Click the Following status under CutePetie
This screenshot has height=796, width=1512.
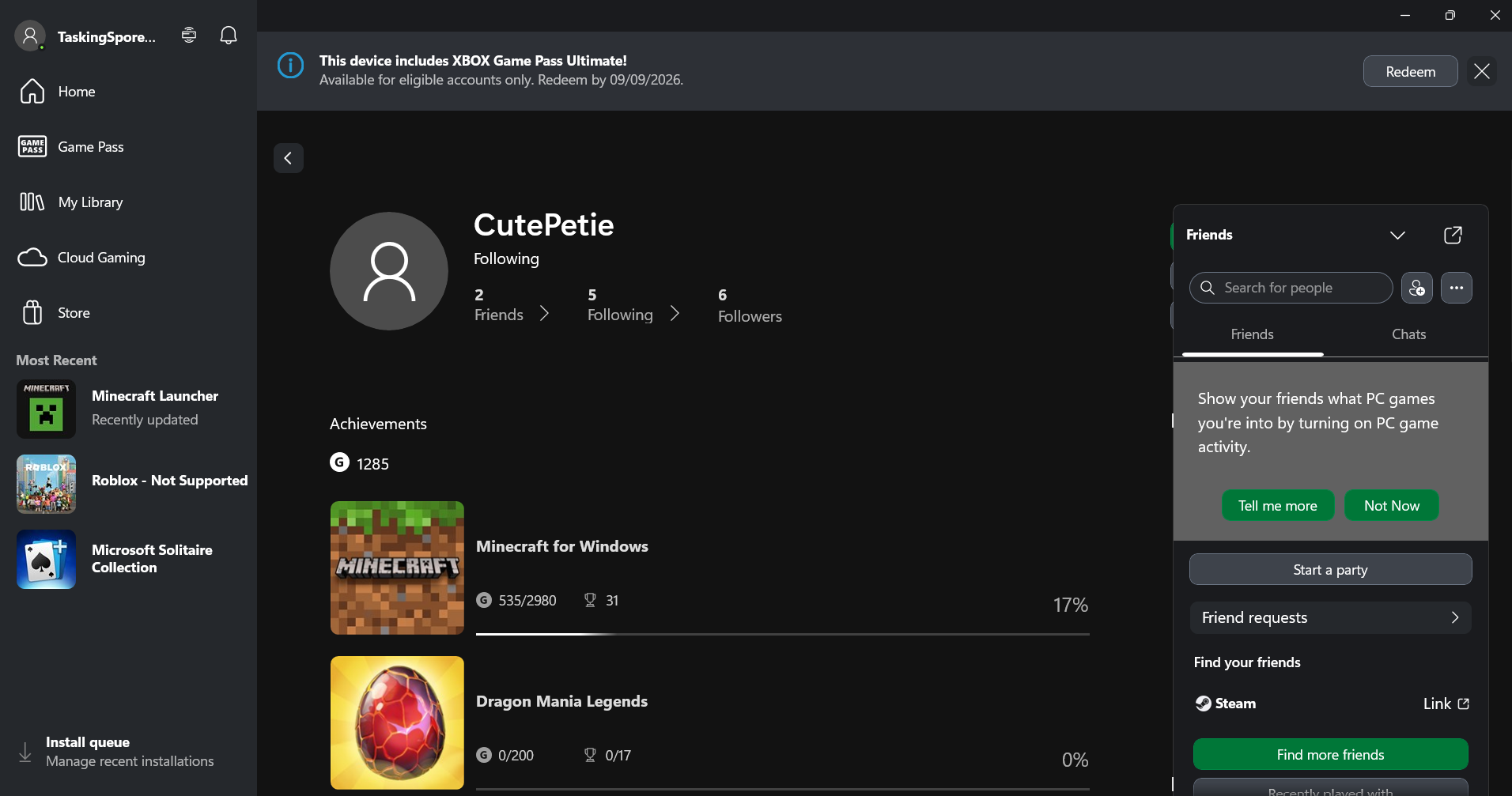[x=506, y=259]
